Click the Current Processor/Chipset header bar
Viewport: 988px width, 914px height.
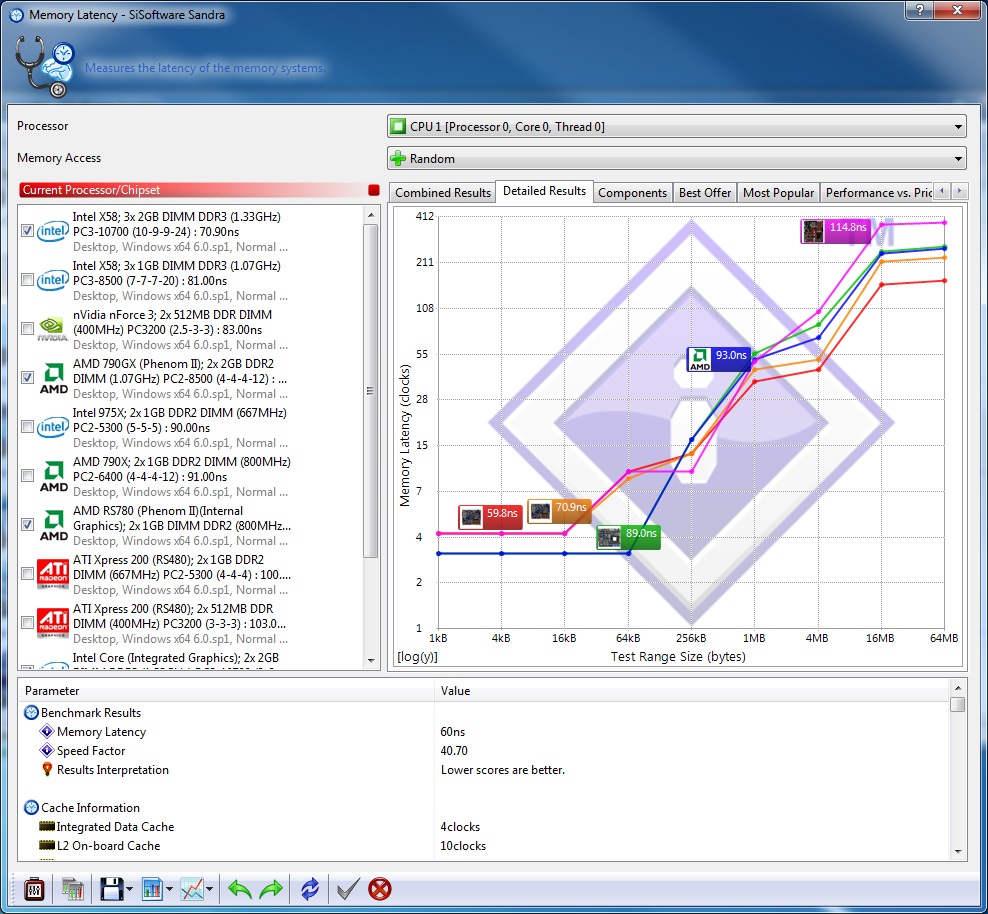[x=199, y=190]
